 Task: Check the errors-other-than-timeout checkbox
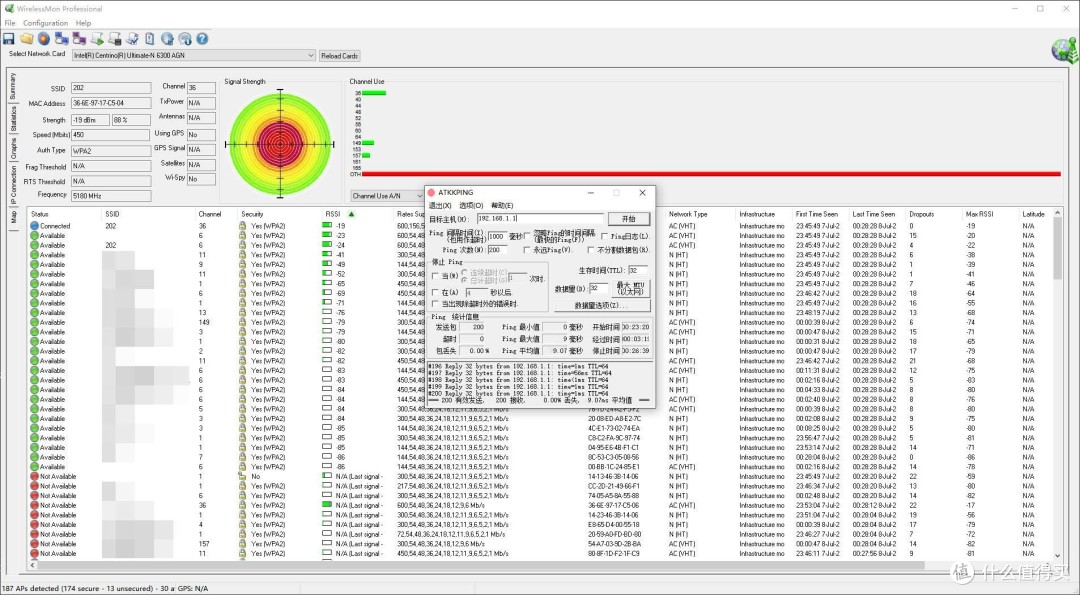[435, 304]
